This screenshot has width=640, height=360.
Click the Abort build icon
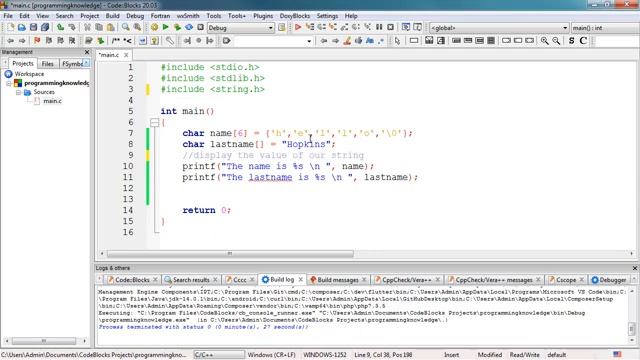click(x=200, y=27)
